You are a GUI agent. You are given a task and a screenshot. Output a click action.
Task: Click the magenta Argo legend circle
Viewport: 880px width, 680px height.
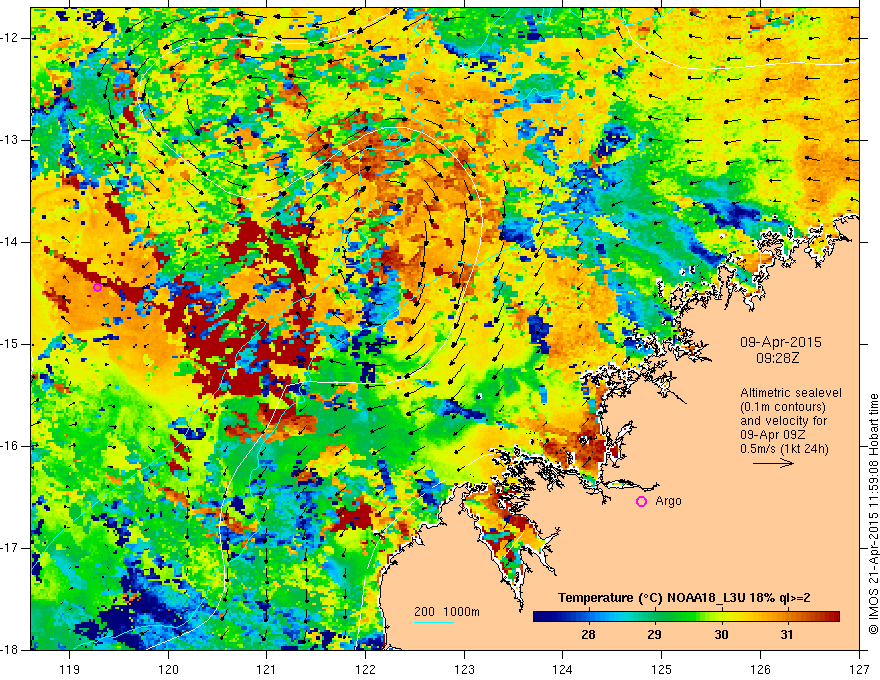pyautogui.click(x=641, y=502)
